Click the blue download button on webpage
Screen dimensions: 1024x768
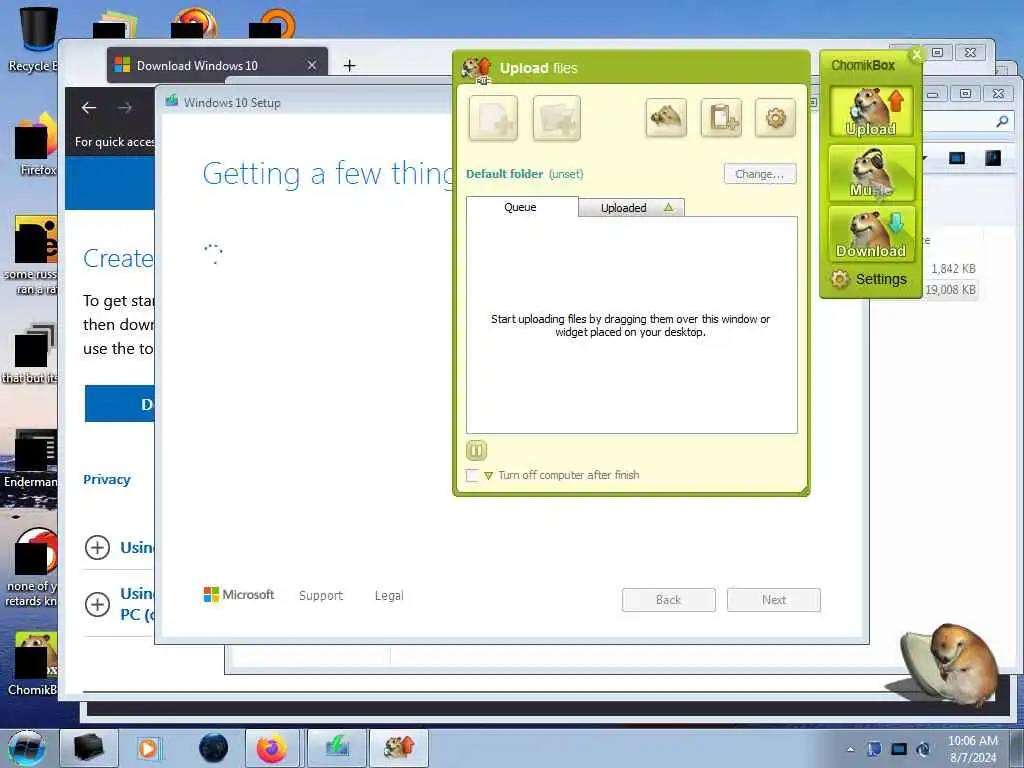tap(120, 404)
